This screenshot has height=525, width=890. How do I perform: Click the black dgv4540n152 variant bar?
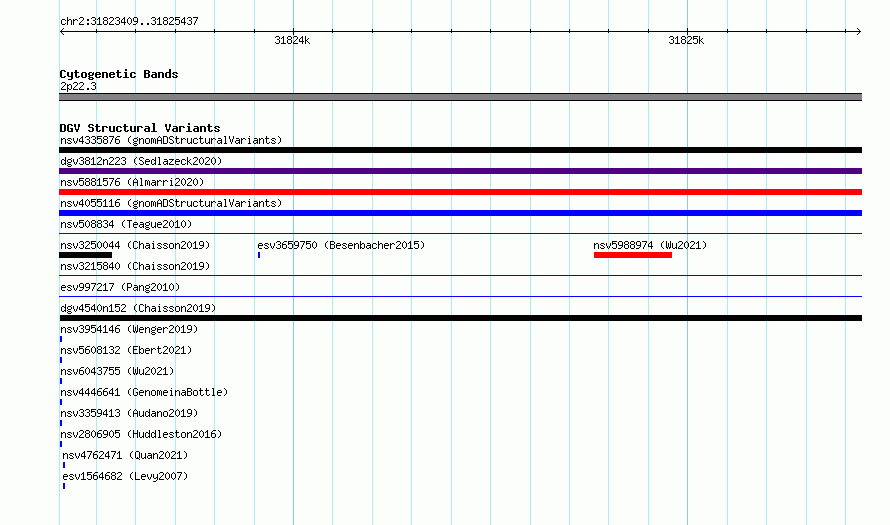[460, 318]
